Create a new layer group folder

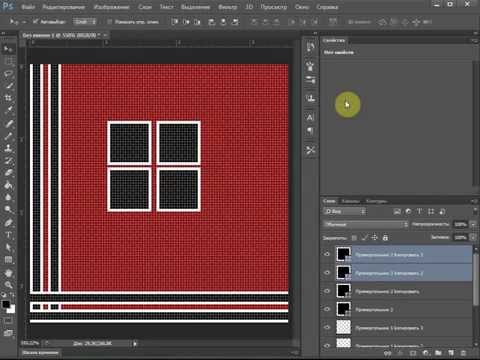pos(438,353)
